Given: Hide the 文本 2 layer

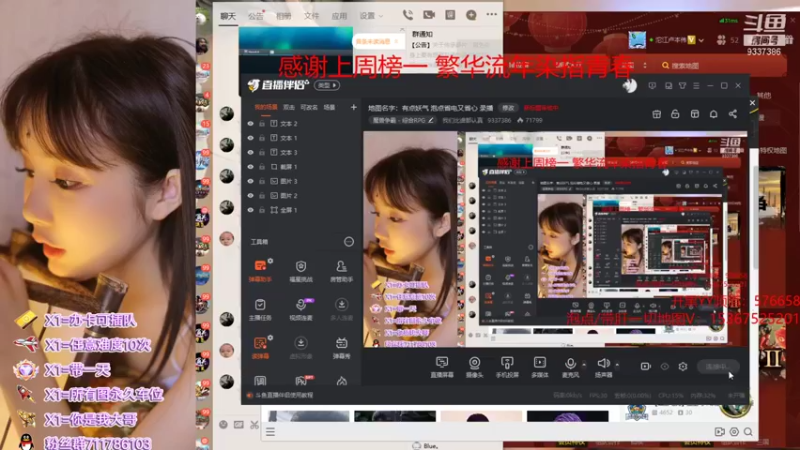Looking at the screenshot, I should click(251, 123).
